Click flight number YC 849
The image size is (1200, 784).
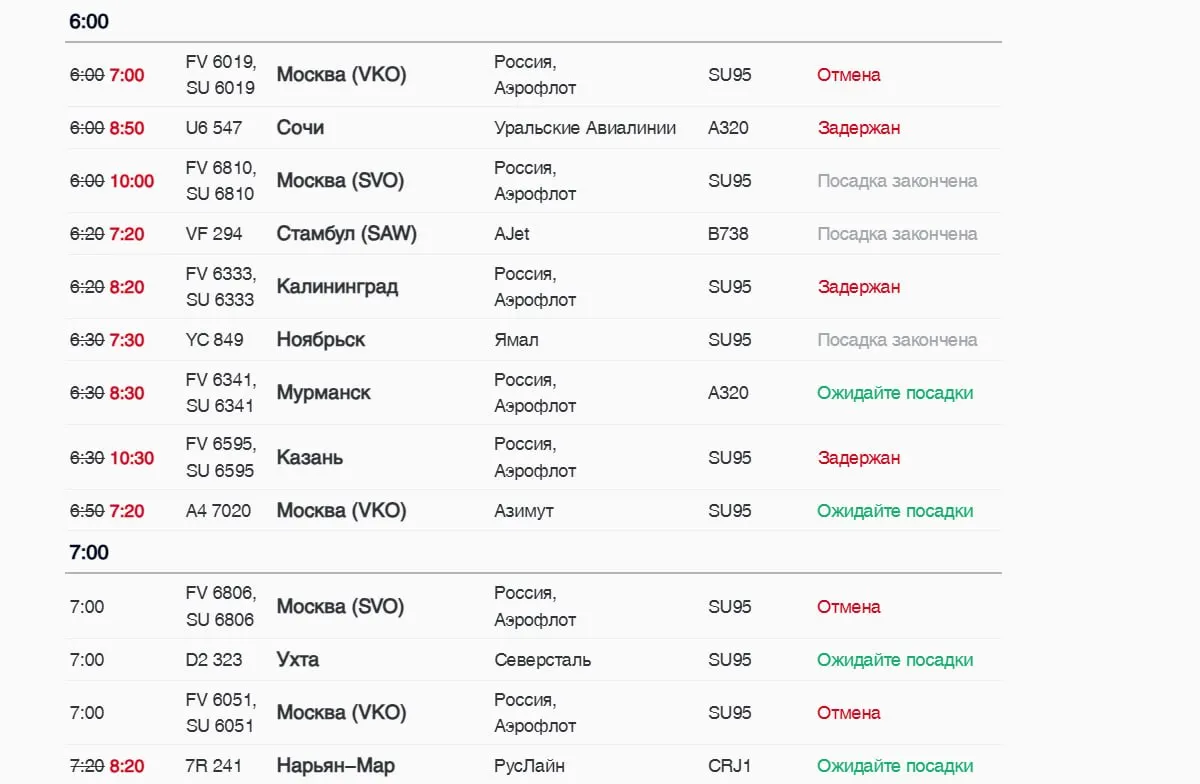pos(215,340)
